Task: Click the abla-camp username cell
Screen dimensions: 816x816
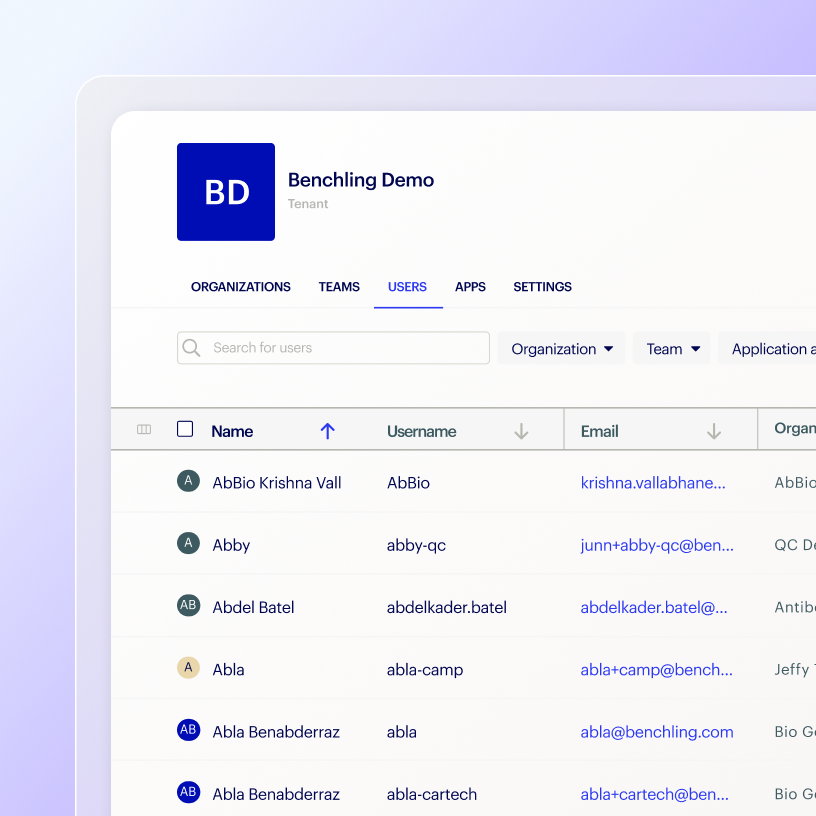Action: 425,670
